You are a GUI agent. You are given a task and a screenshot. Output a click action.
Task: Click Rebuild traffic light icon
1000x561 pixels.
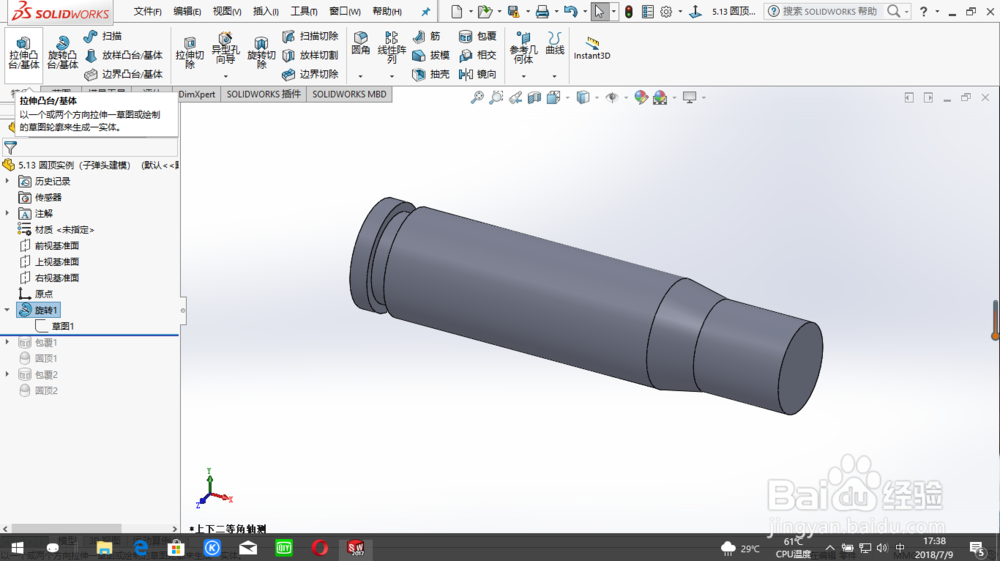coord(629,11)
